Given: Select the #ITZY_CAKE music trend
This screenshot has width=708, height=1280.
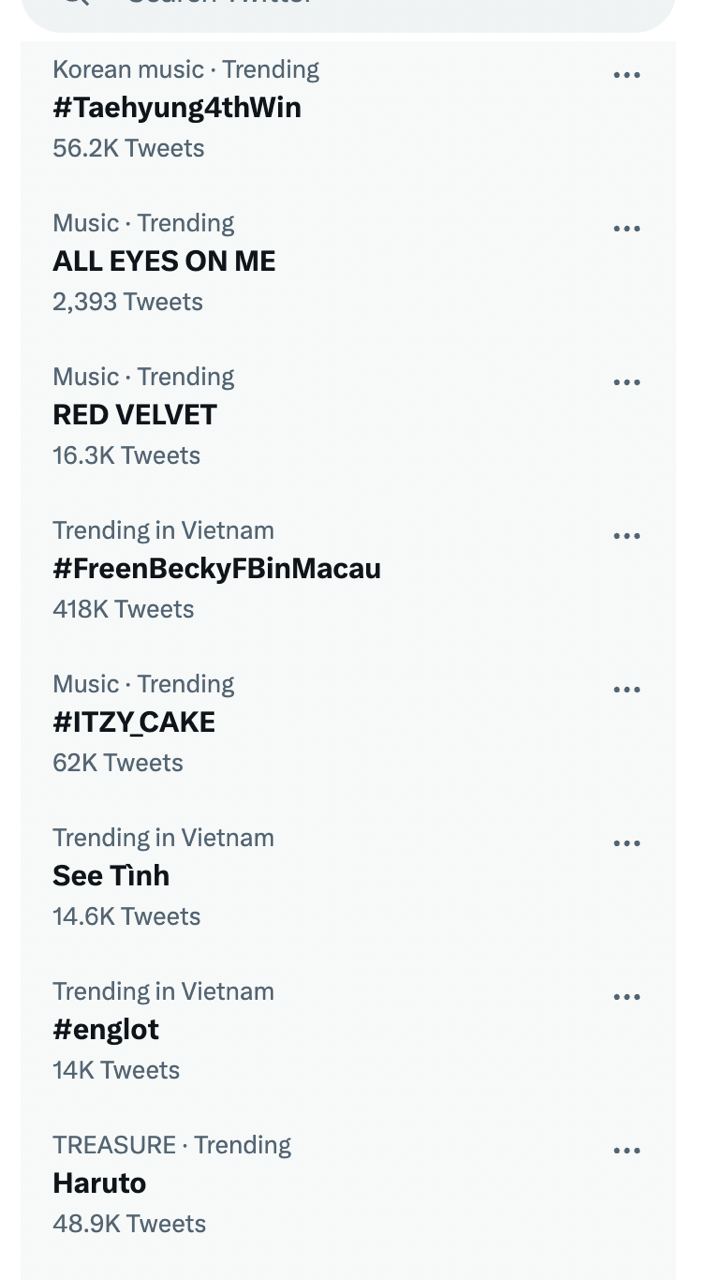Looking at the screenshot, I should click(x=134, y=722).
